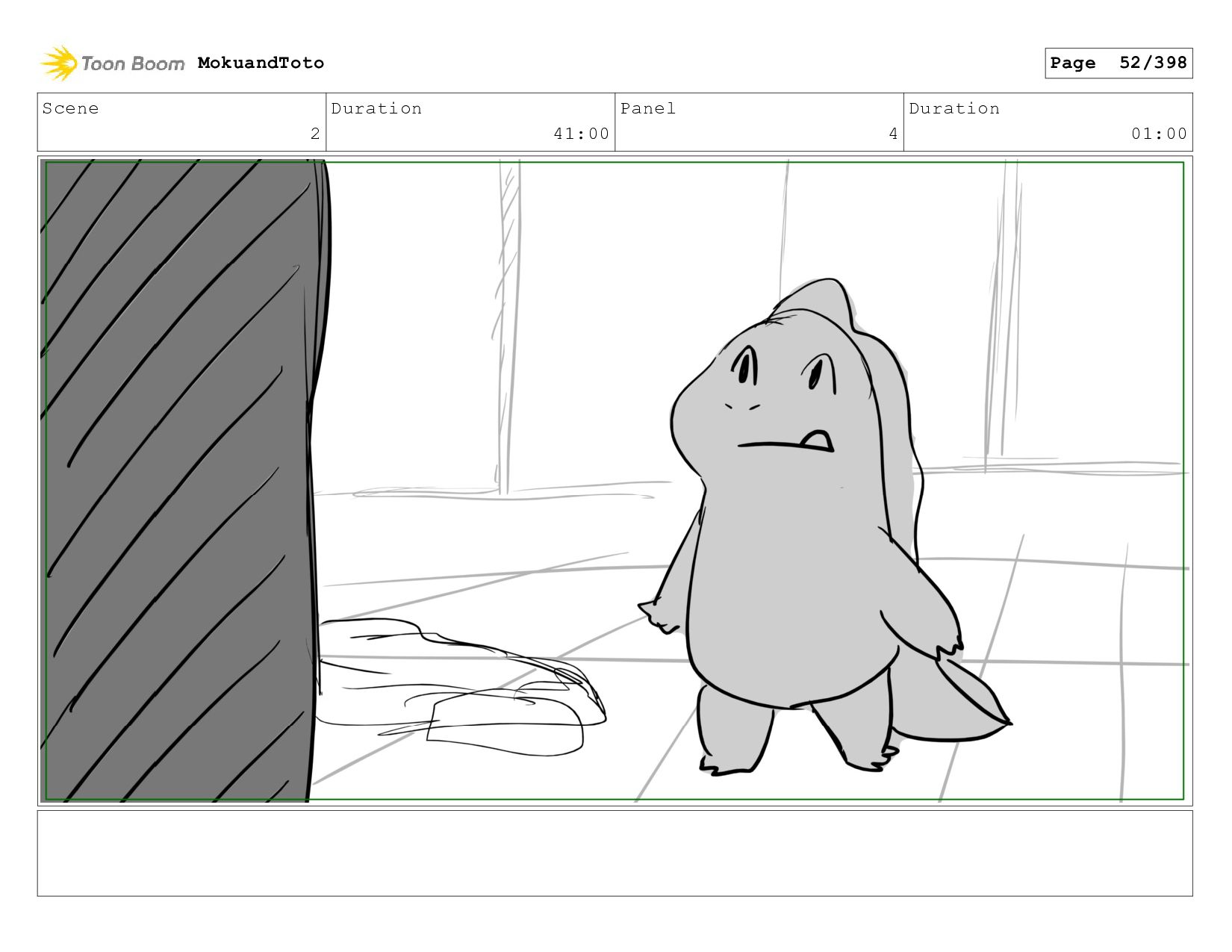Click the scene Duration value 41:00
Image resolution: width=1232 pixels, height=952 pixels.
581,134
